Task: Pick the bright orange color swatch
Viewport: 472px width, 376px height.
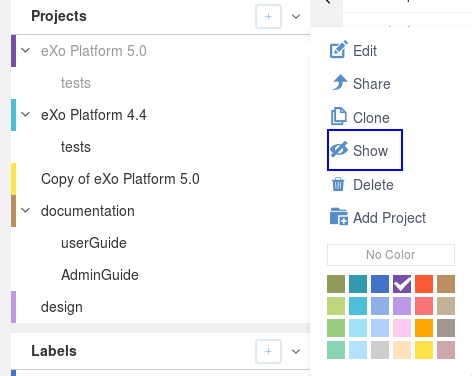Action: 424,328
